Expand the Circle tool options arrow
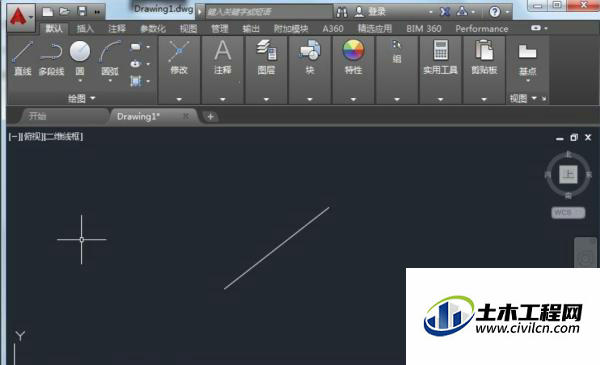Screen dimensions: 600x365 click(x=80, y=81)
